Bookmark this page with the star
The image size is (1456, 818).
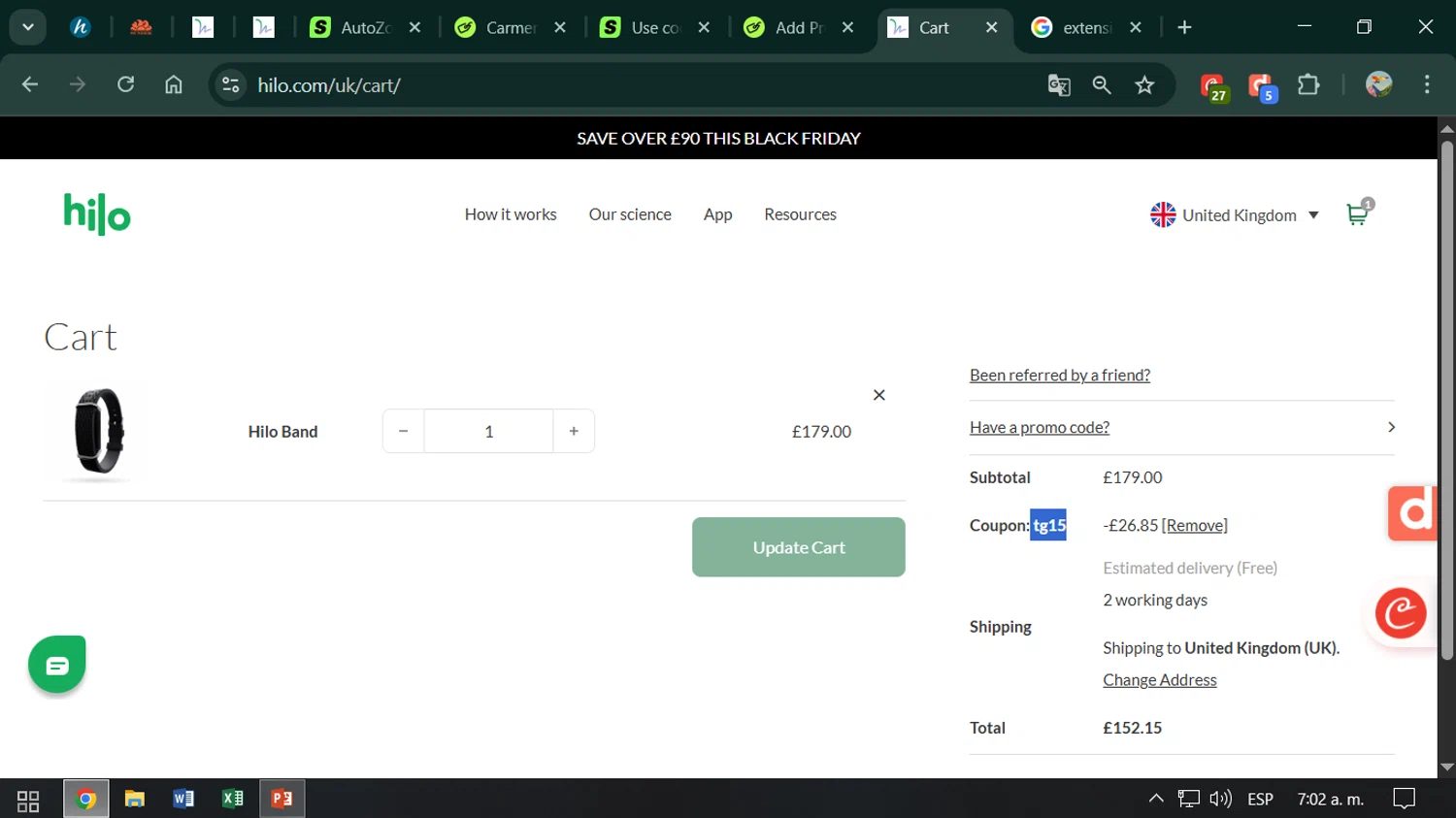tap(1144, 85)
